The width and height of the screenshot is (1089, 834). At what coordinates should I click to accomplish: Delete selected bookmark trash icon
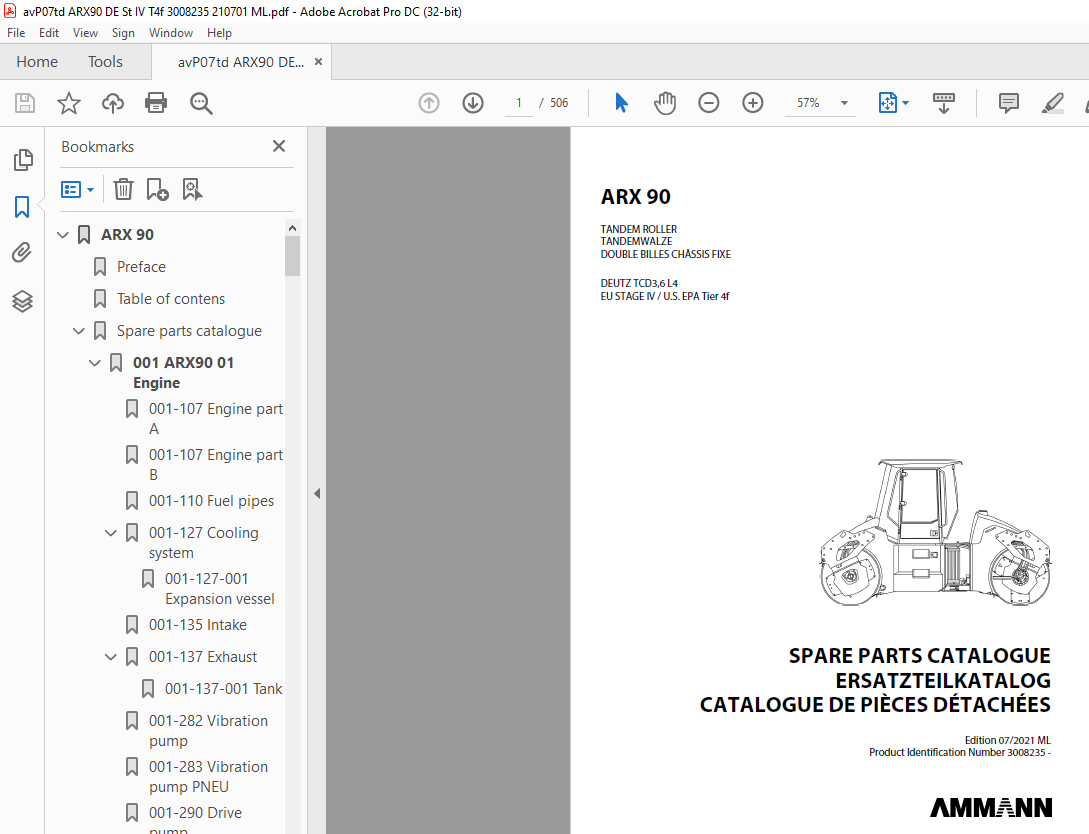(123, 190)
